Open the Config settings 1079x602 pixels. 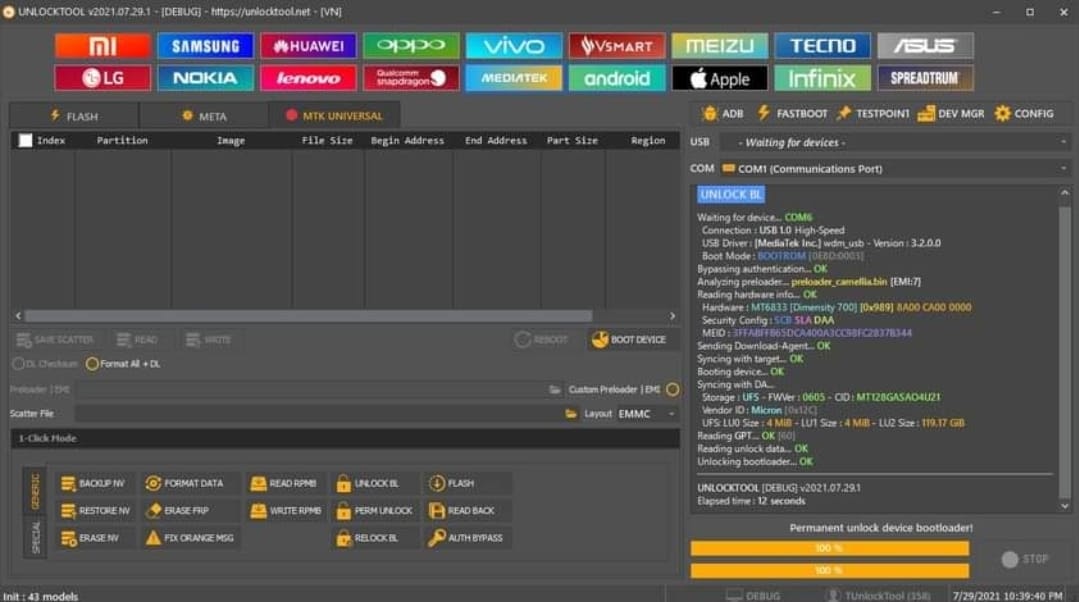click(x=1024, y=114)
